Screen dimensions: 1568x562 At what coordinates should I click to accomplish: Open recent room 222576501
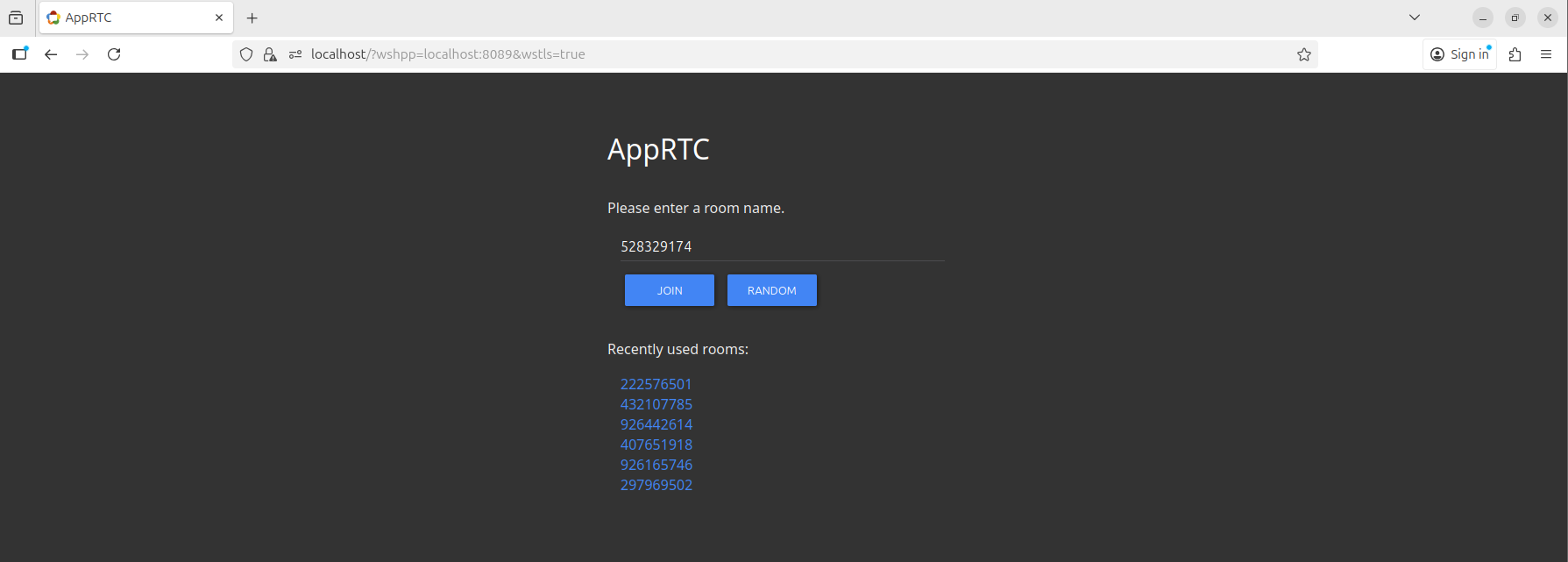tap(656, 384)
